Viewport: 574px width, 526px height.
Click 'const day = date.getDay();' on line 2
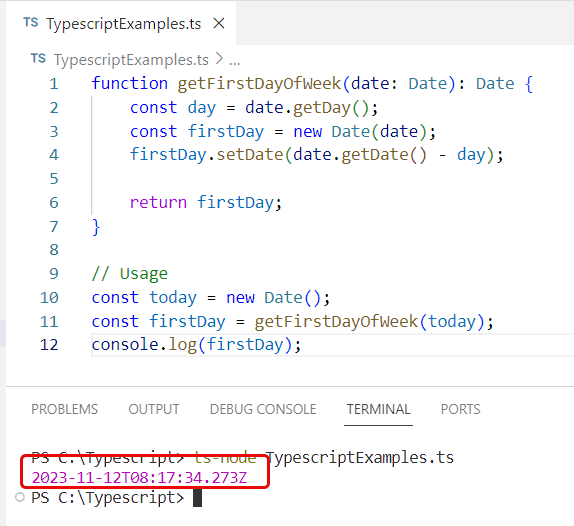[x=254, y=108]
